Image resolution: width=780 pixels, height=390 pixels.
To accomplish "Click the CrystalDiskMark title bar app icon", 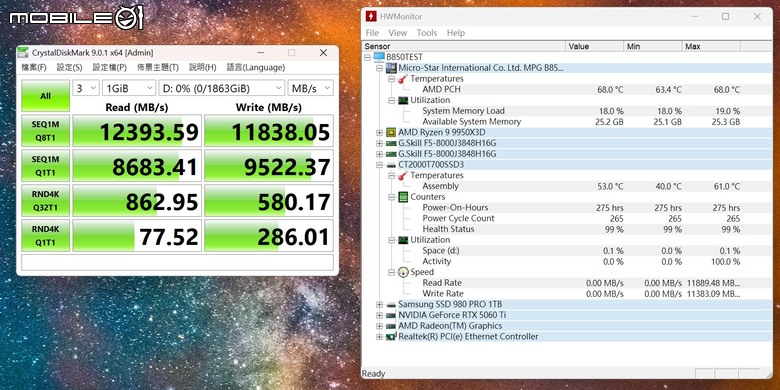I will coord(24,52).
